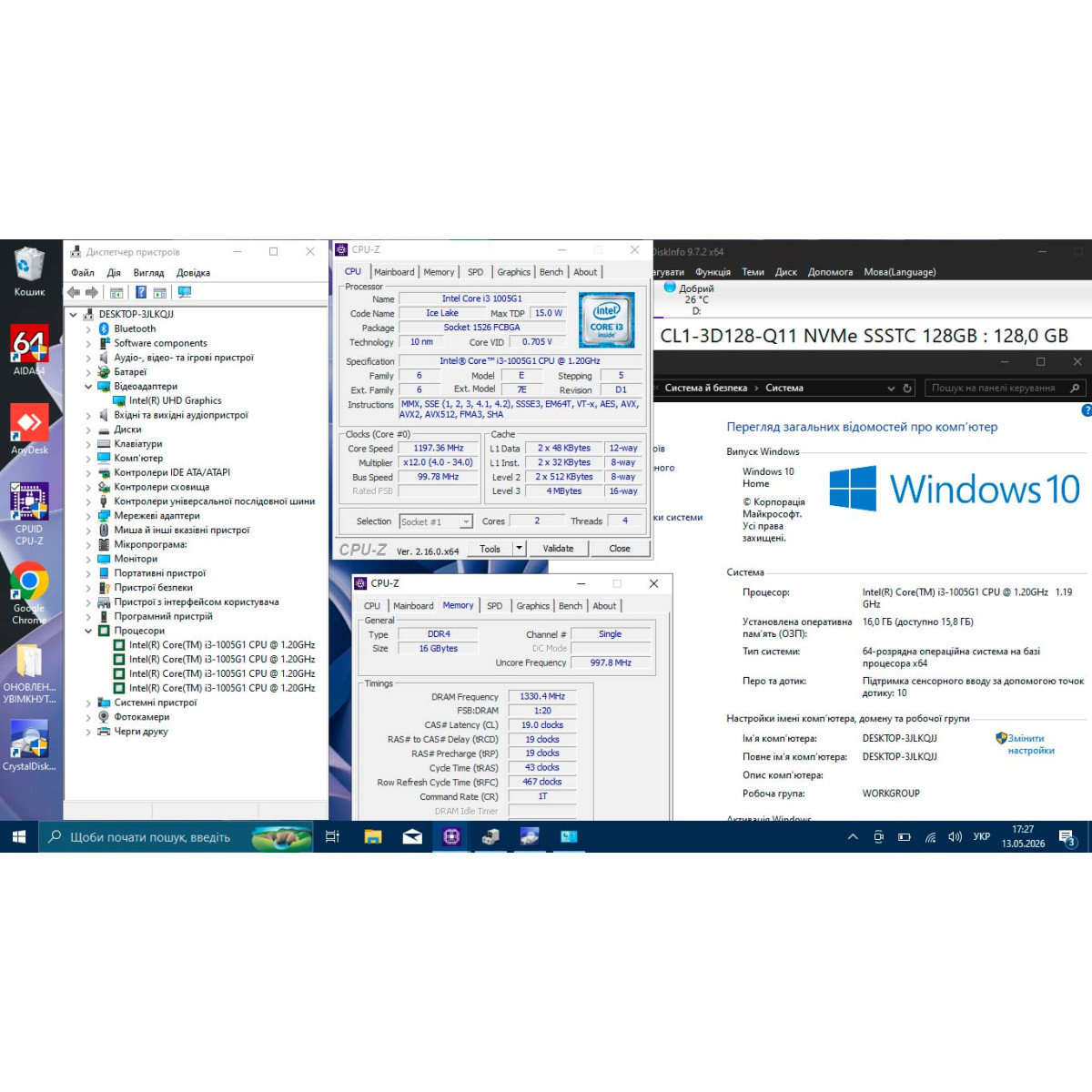
Task: Open the Socket #1 selection dropdown in CPU-Z
Action: coord(466,521)
